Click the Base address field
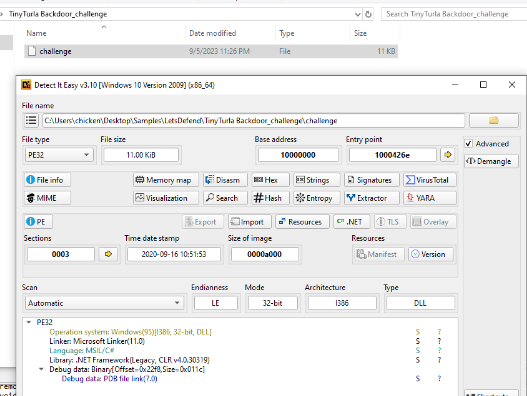 point(298,155)
